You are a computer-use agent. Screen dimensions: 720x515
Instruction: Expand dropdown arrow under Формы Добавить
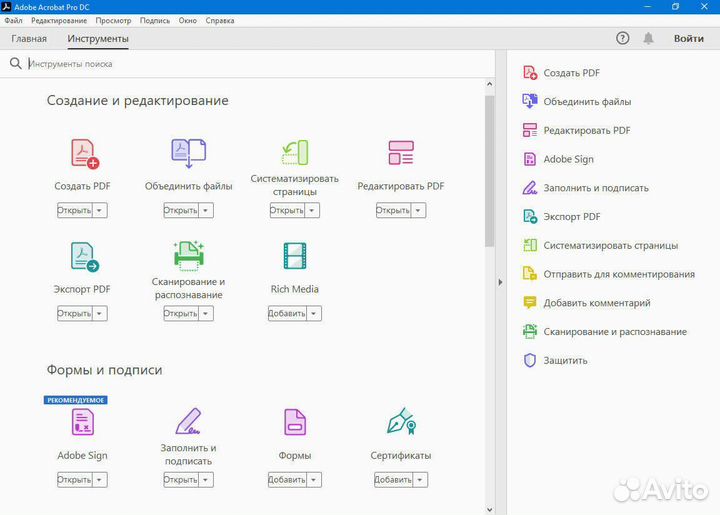tap(314, 480)
